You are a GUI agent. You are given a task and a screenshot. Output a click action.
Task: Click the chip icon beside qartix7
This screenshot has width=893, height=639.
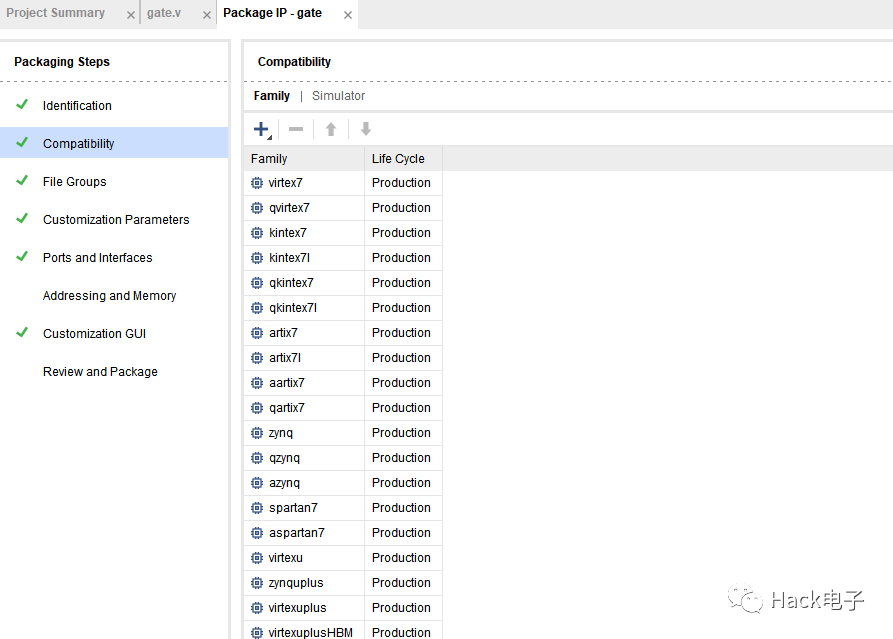click(257, 408)
